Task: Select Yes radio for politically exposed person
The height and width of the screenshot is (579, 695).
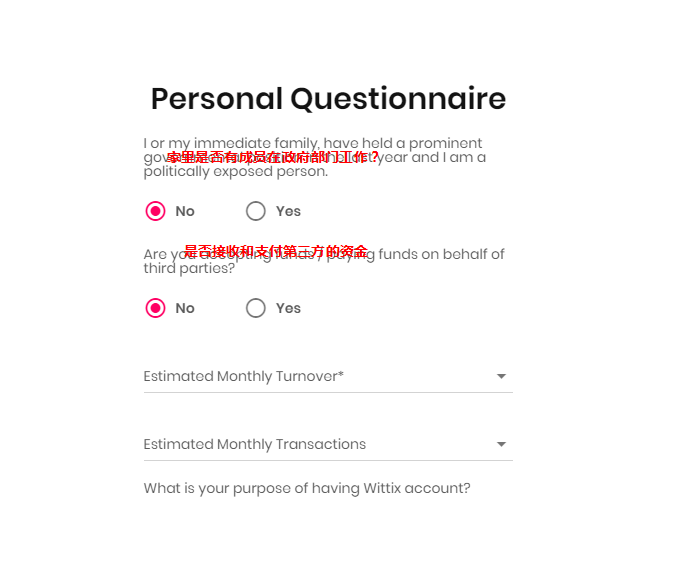Action: click(256, 211)
